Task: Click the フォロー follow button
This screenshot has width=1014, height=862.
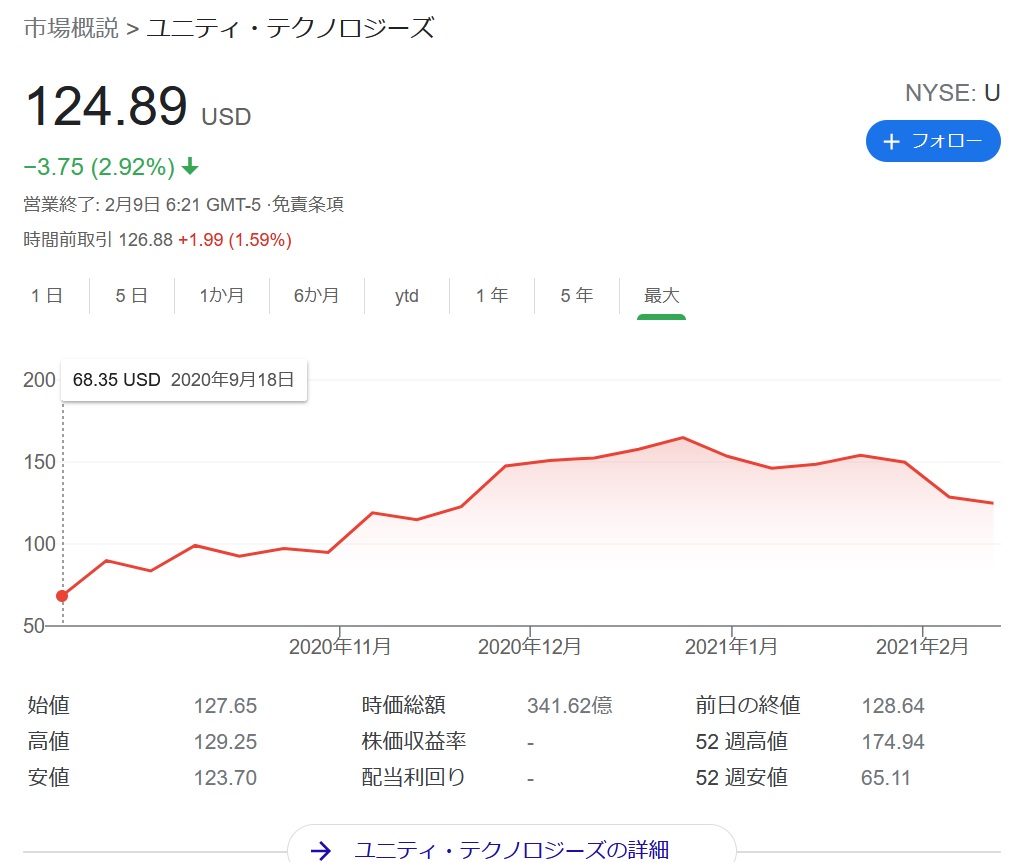Action: tap(932, 141)
